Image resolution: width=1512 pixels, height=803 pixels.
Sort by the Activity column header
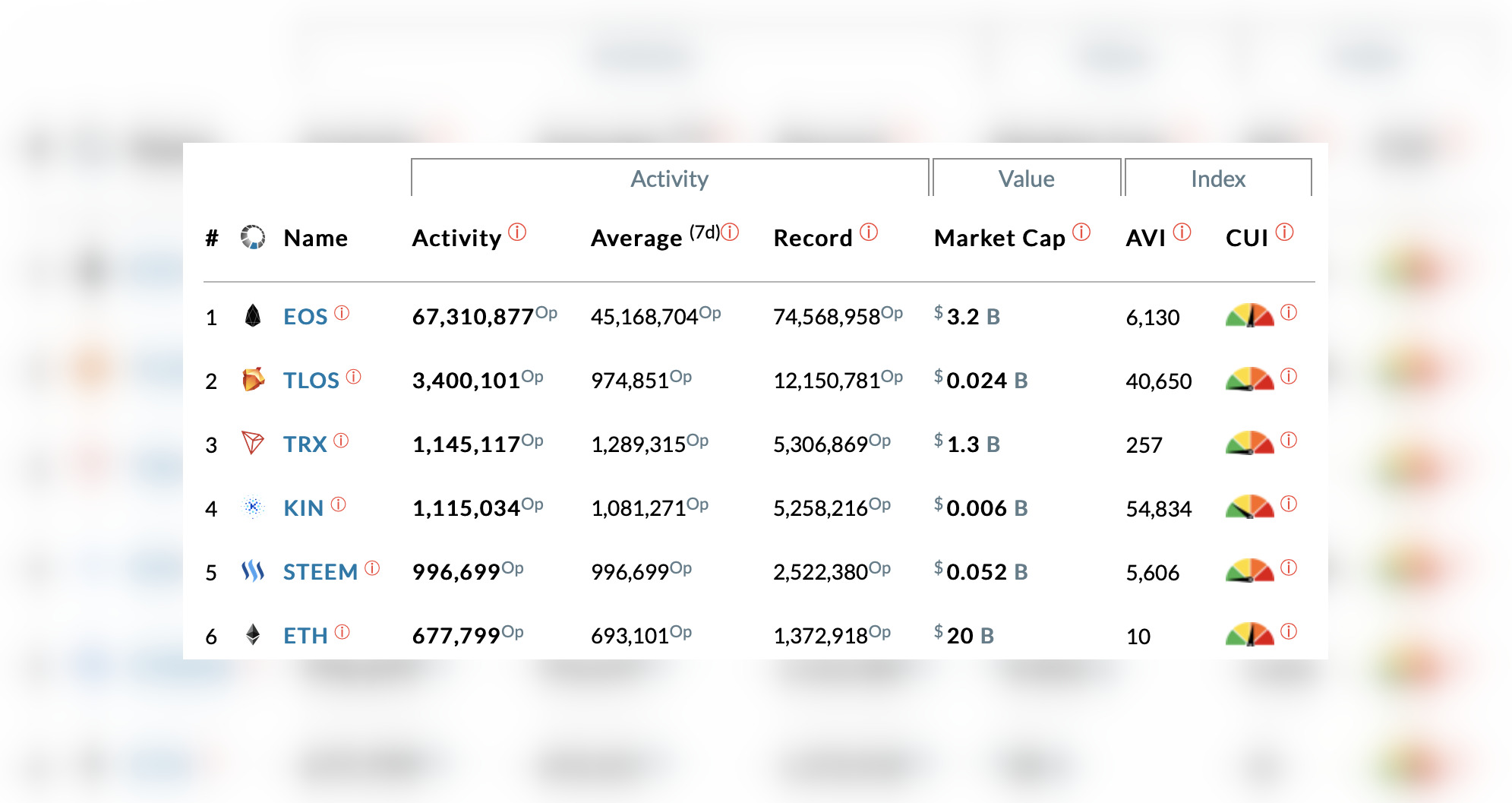457,239
